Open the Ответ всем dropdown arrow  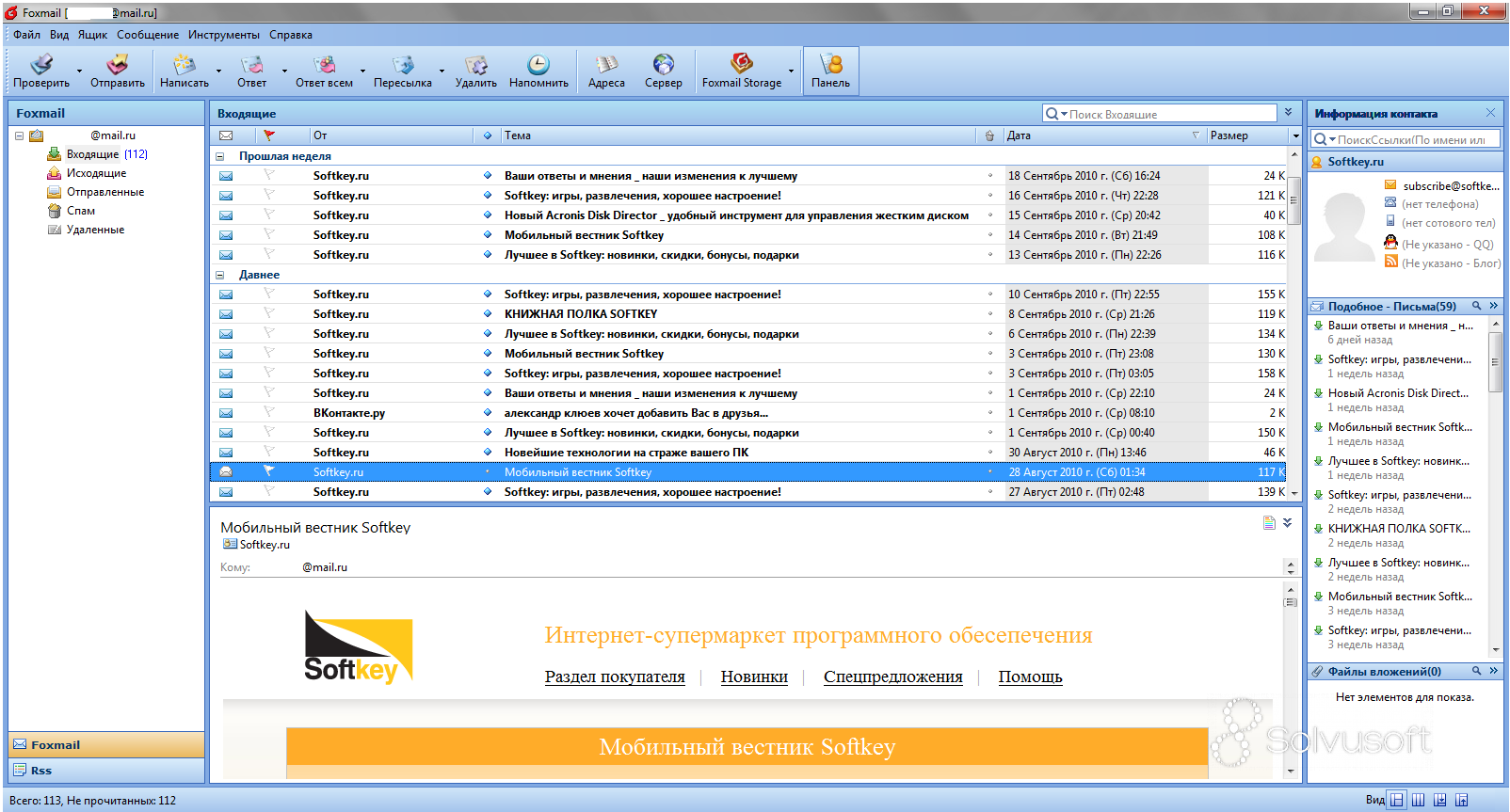point(362,71)
